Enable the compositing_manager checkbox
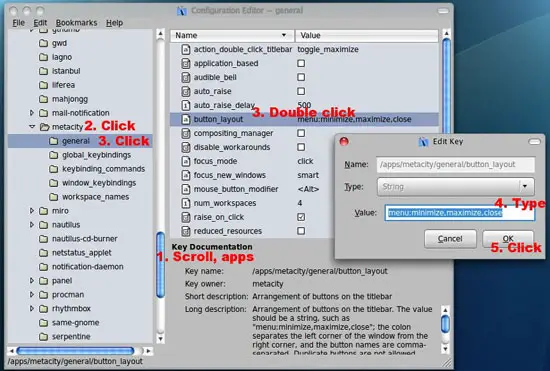The image size is (550, 371). (301, 133)
